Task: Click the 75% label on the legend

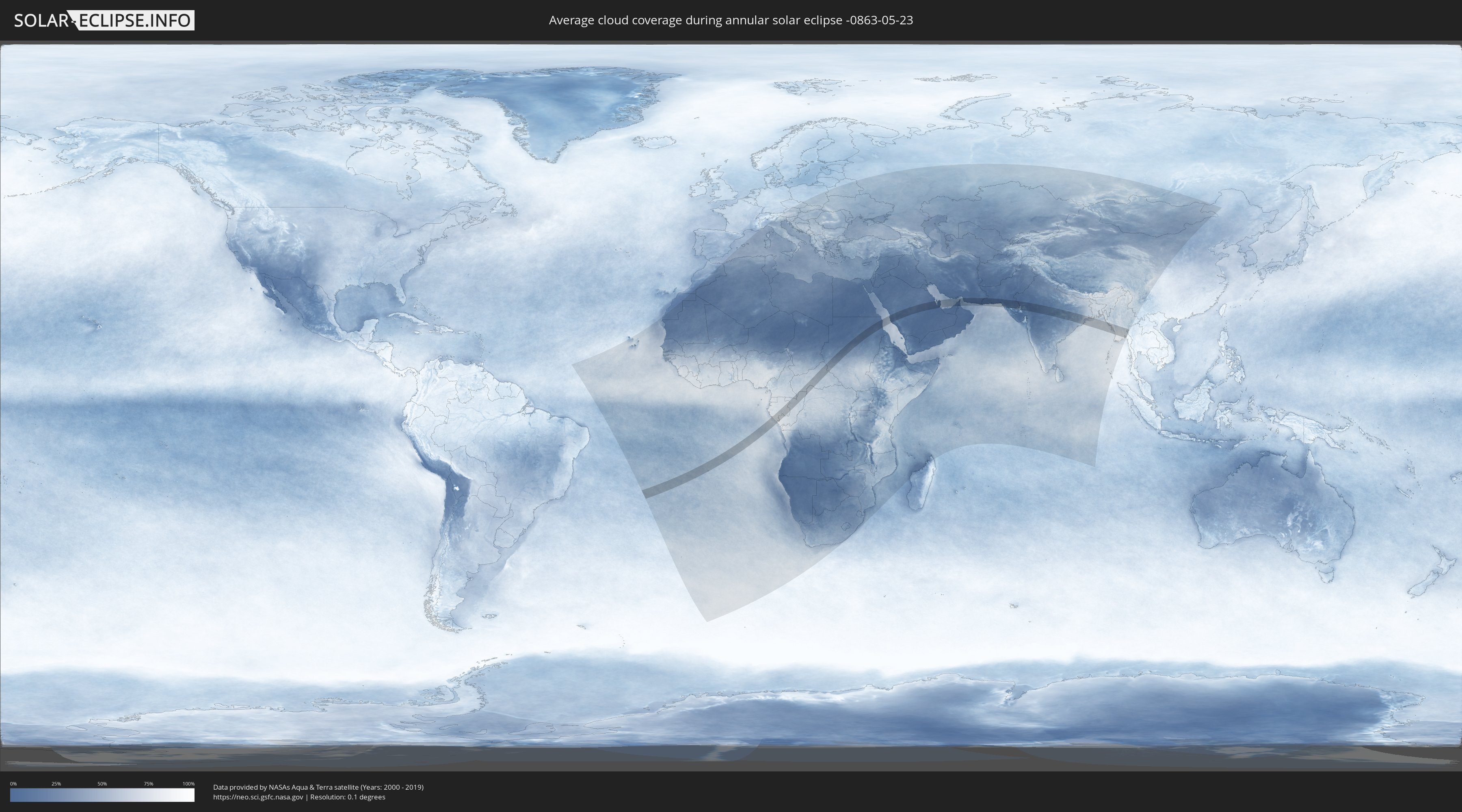Action: [148, 784]
